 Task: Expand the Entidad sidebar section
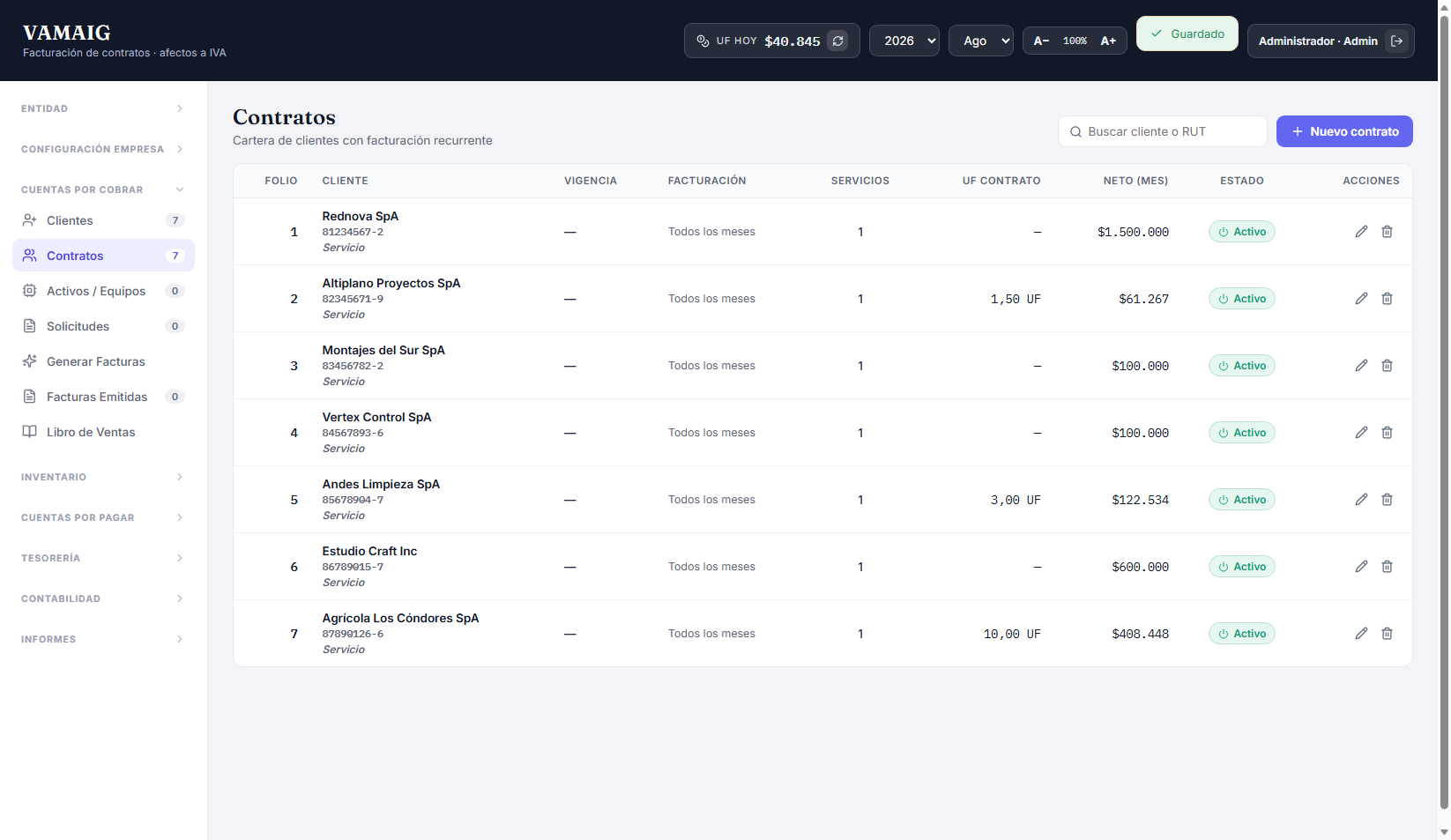pos(103,108)
